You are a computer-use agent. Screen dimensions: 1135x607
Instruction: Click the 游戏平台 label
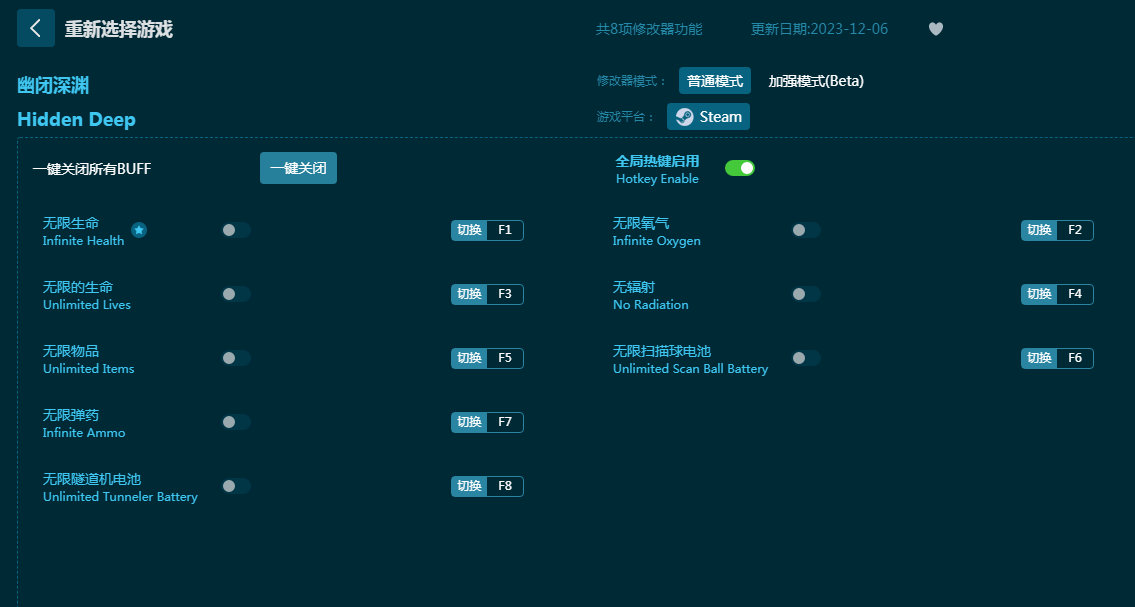click(x=625, y=116)
